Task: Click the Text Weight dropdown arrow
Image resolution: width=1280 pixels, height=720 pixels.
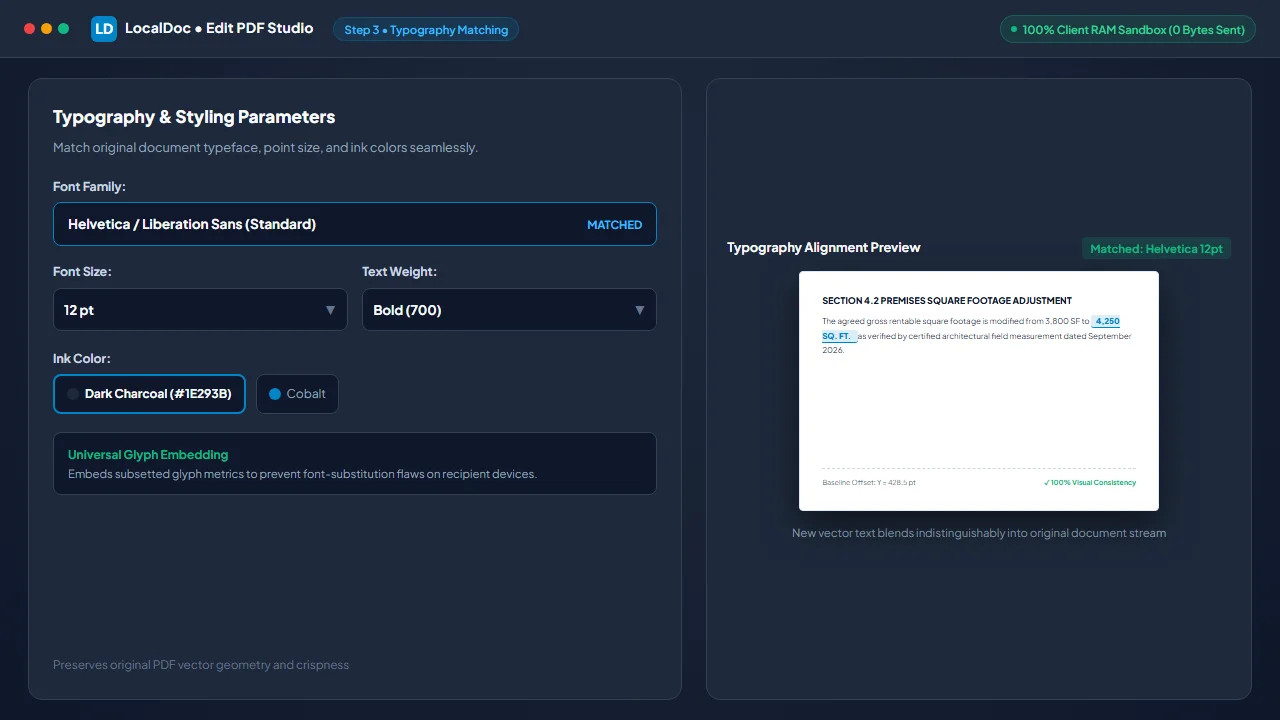Action: [640, 310]
